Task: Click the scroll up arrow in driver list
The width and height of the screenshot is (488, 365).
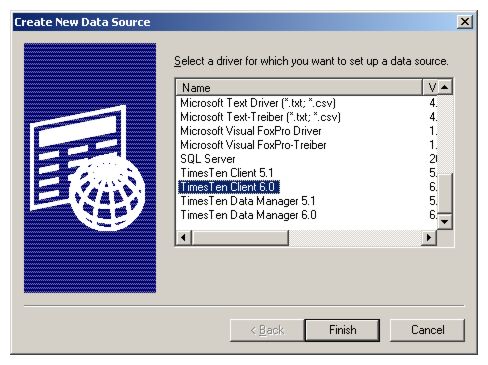Action: coord(444,87)
